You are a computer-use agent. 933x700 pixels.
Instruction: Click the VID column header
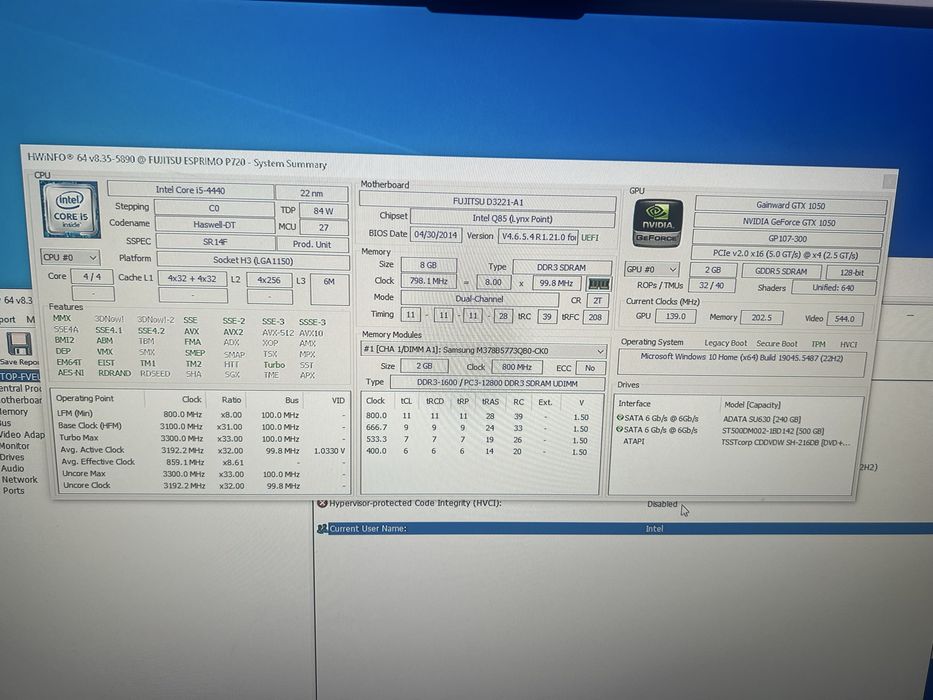pyautogui.click(x=339, y=401)
